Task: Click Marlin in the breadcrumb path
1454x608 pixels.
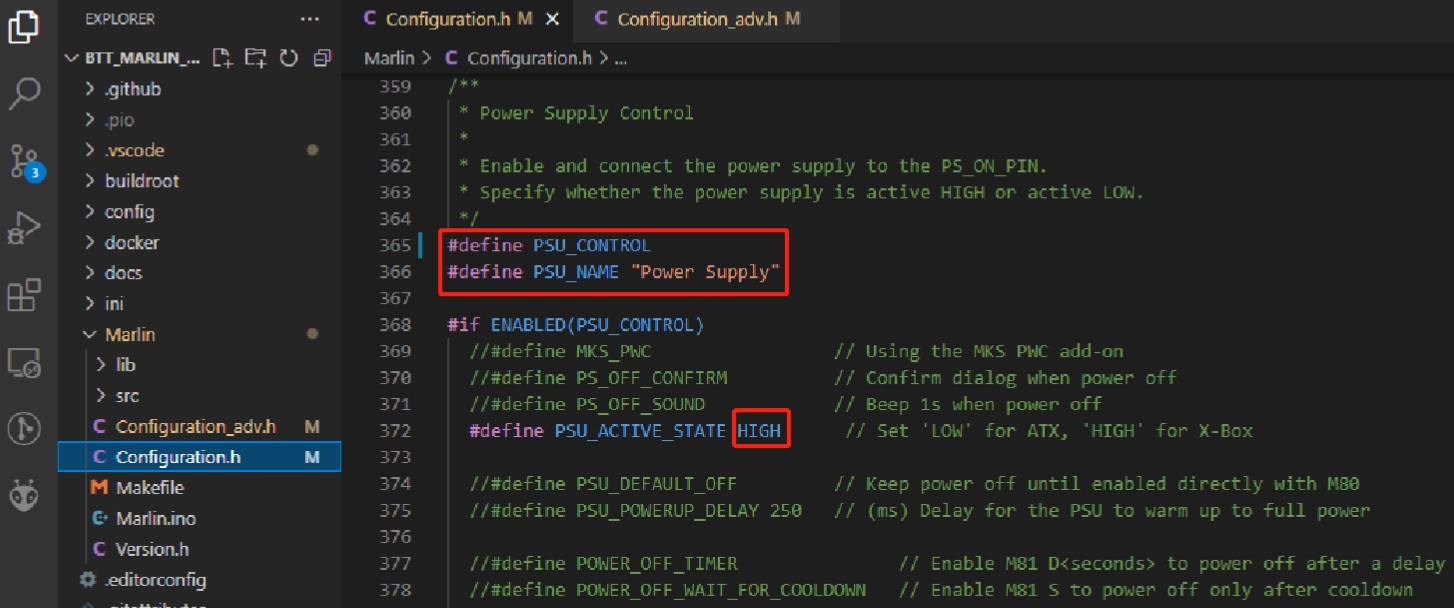Action: pyautogui.click(x=389, y=58)
